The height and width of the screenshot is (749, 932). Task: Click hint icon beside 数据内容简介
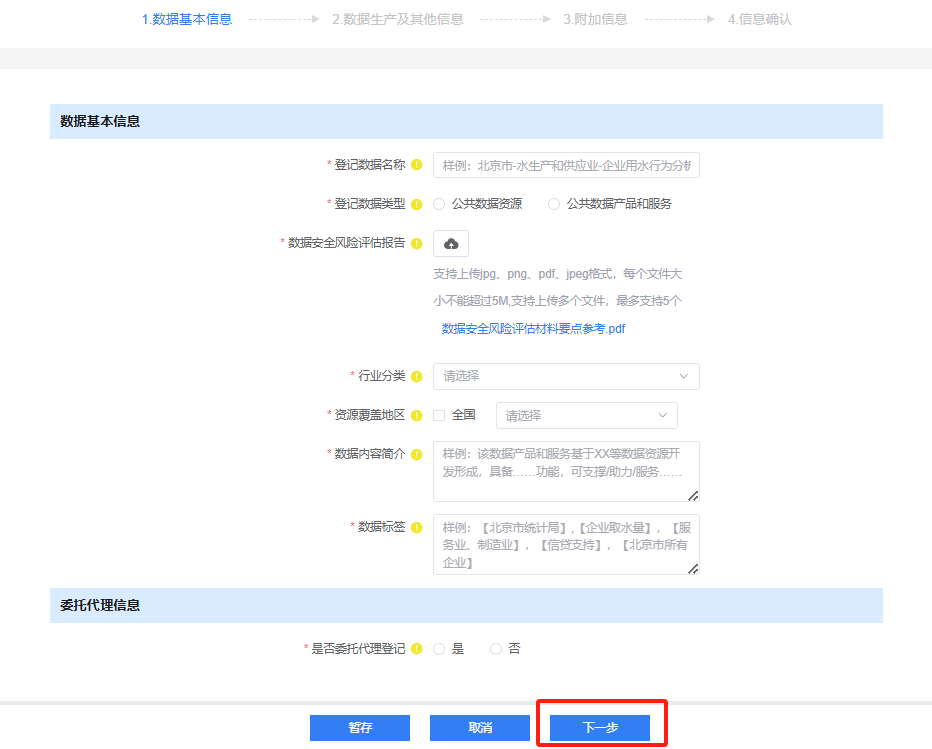coord(416,454)
